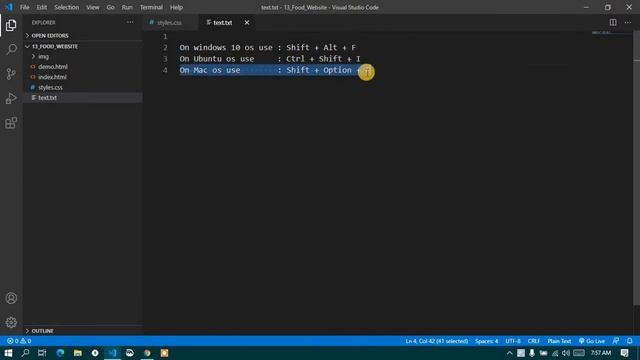Click the network tray icon
The height and width of the screenshot is (360, 640).
click(555, 353)
